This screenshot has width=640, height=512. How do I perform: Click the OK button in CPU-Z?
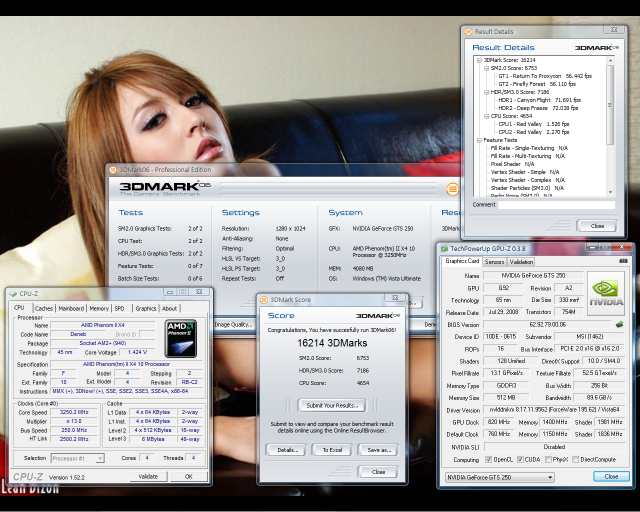(189, 476)
